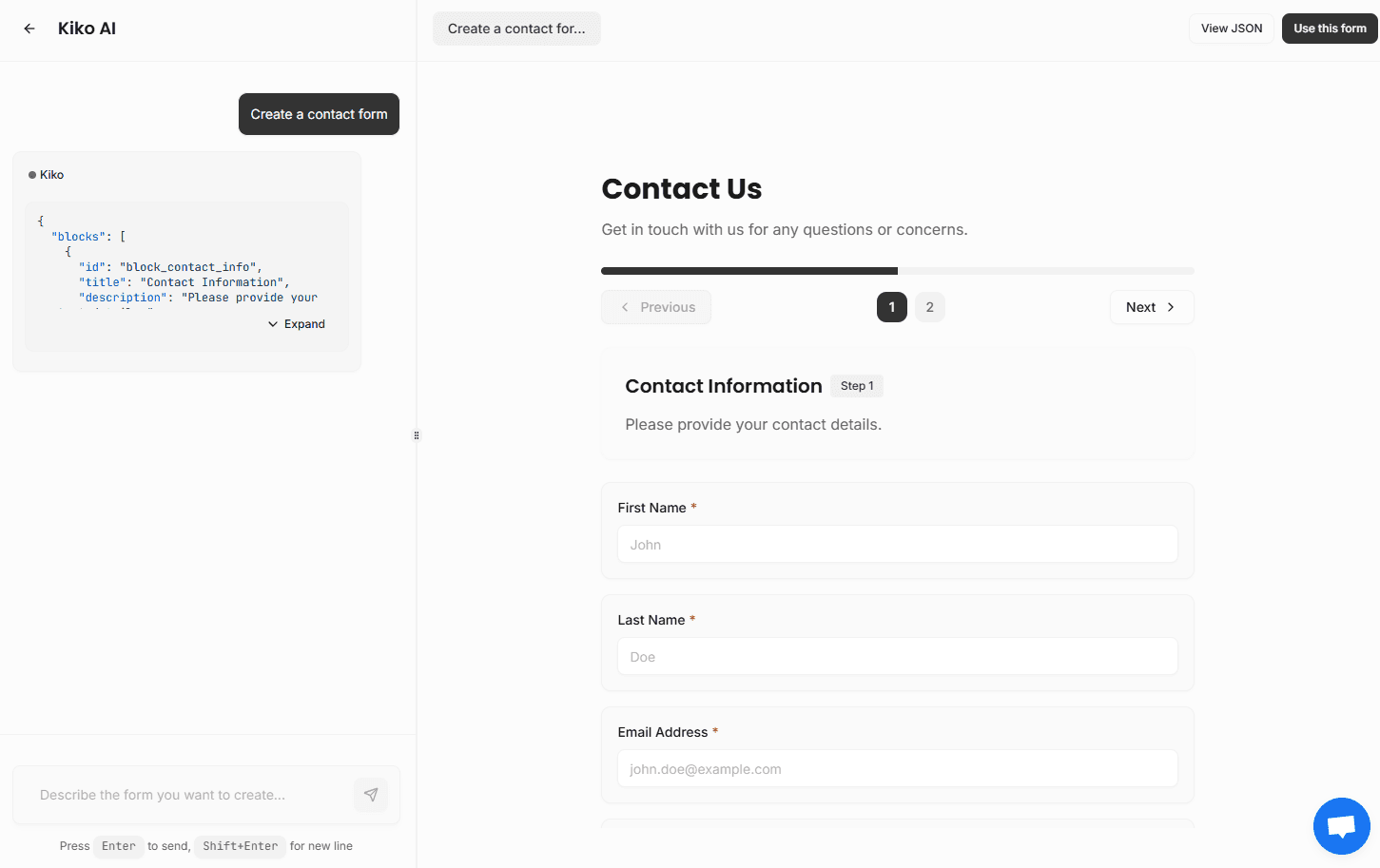This screenshot has height=868, width=1380.
Task: Select step 2 in the pager
Action: click(x=929, y=307)
